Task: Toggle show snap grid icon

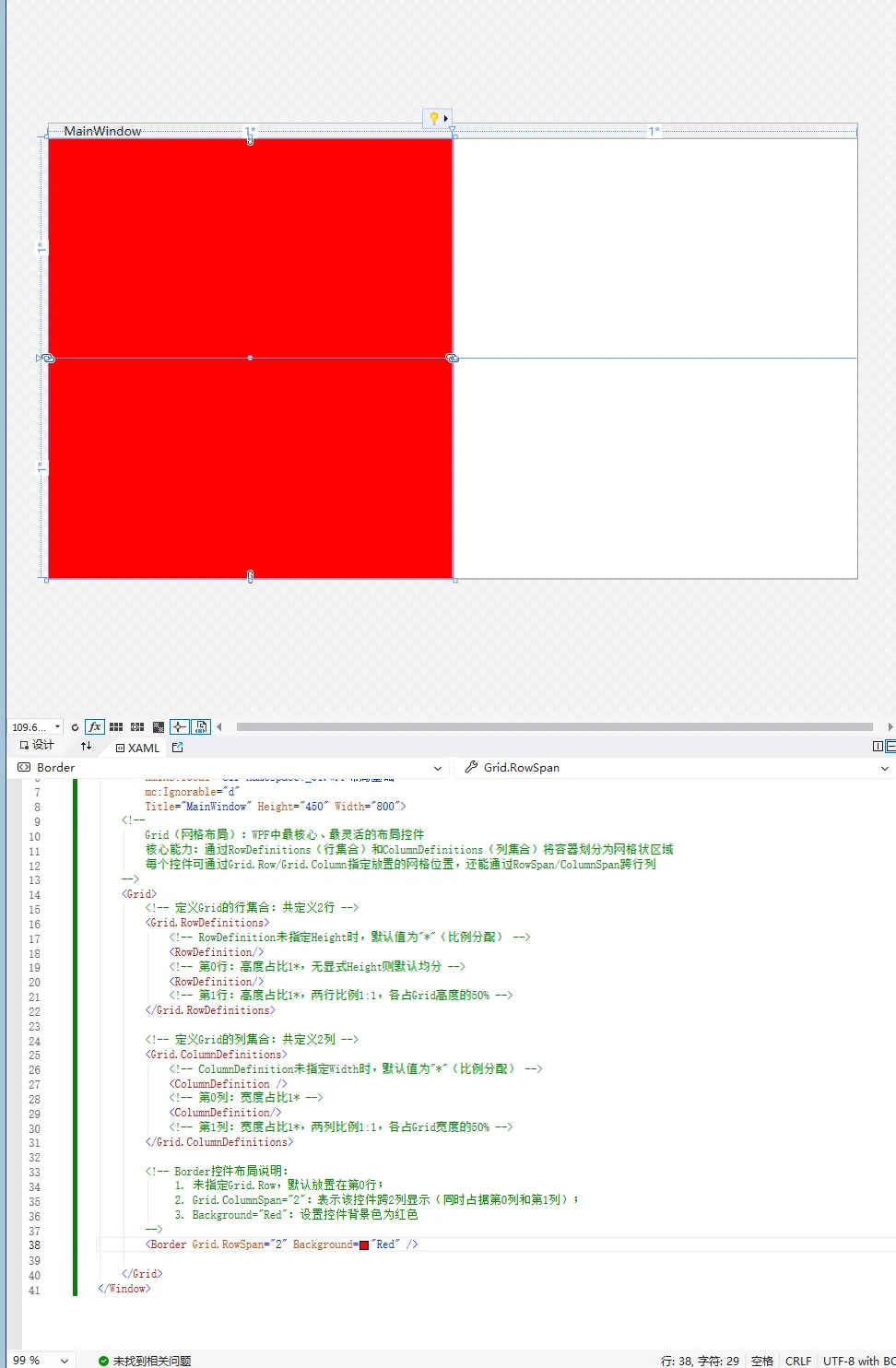Action: tap(116, 727)
